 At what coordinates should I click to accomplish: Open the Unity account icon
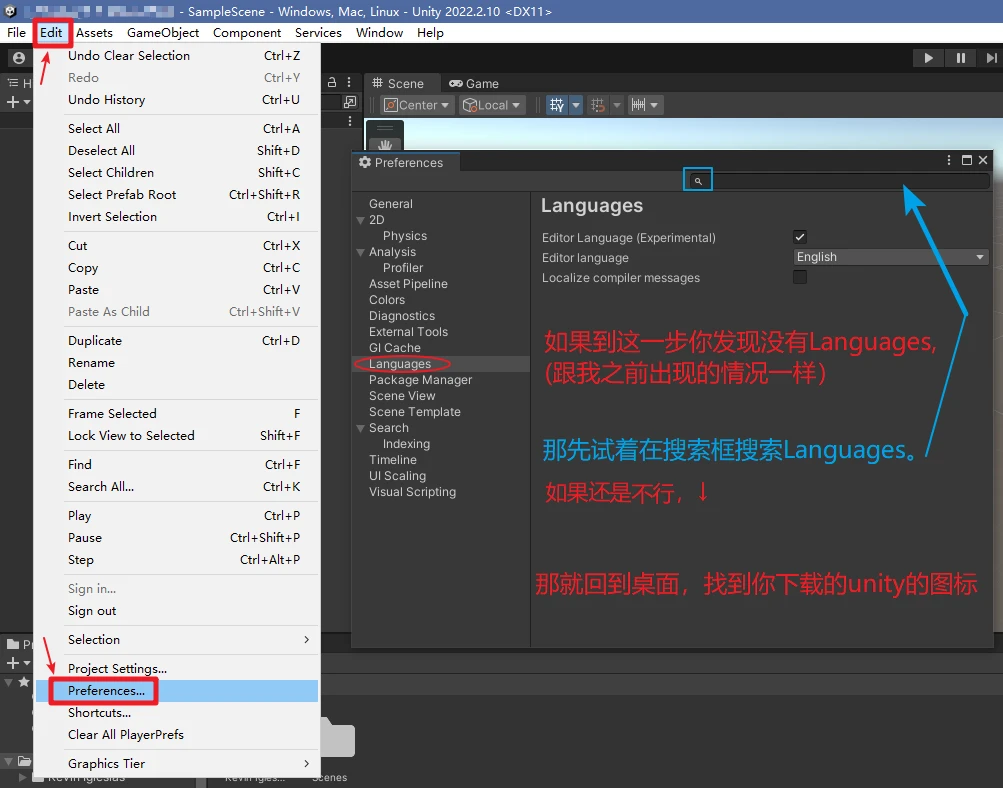pyautogui.click(x=19, y=58)
